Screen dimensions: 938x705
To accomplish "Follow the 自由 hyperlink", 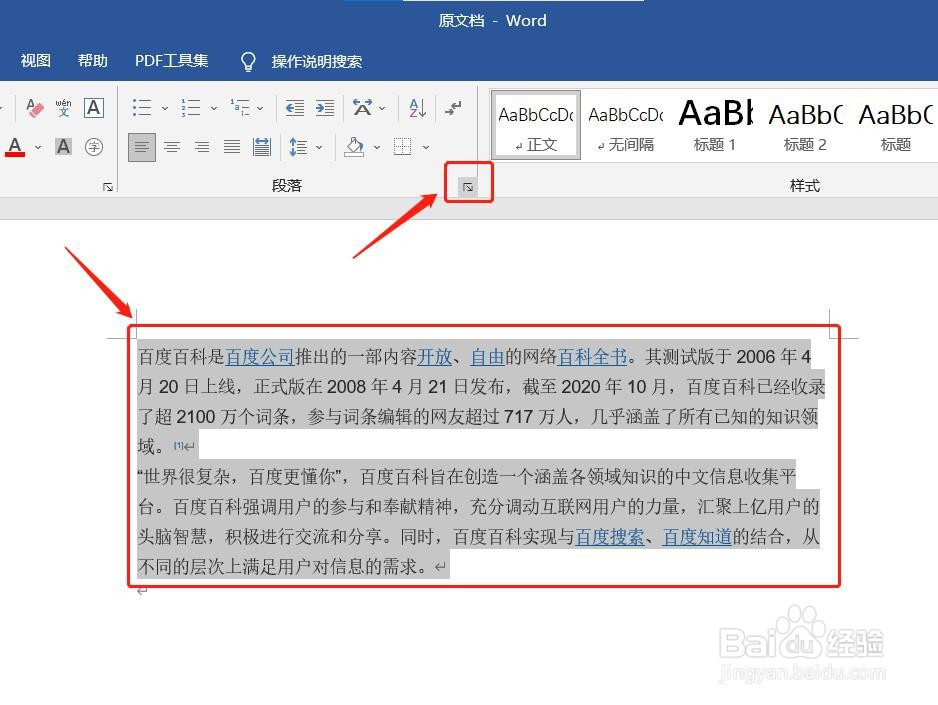I will (487, 357).
